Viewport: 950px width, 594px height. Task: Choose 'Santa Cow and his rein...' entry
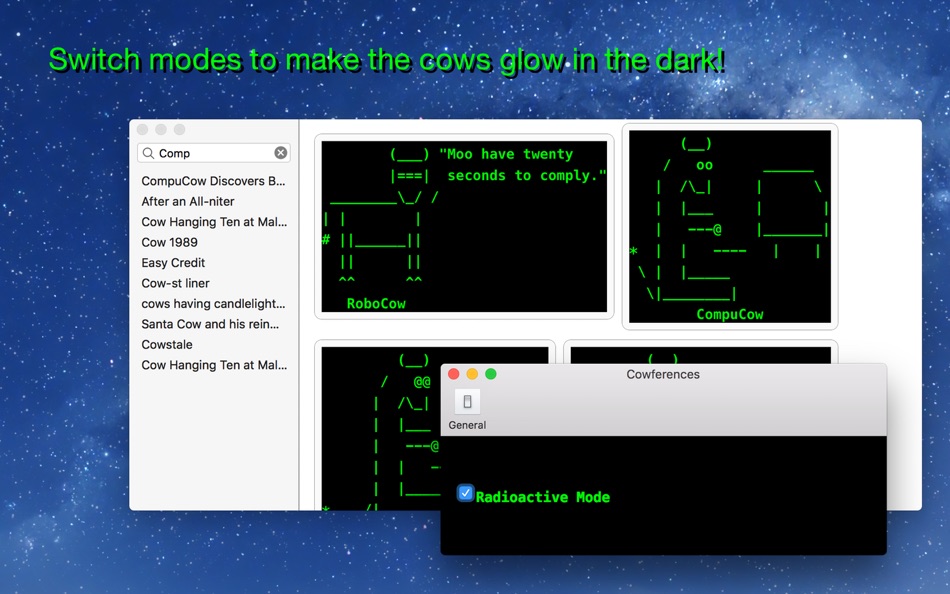tap(210, 324)
